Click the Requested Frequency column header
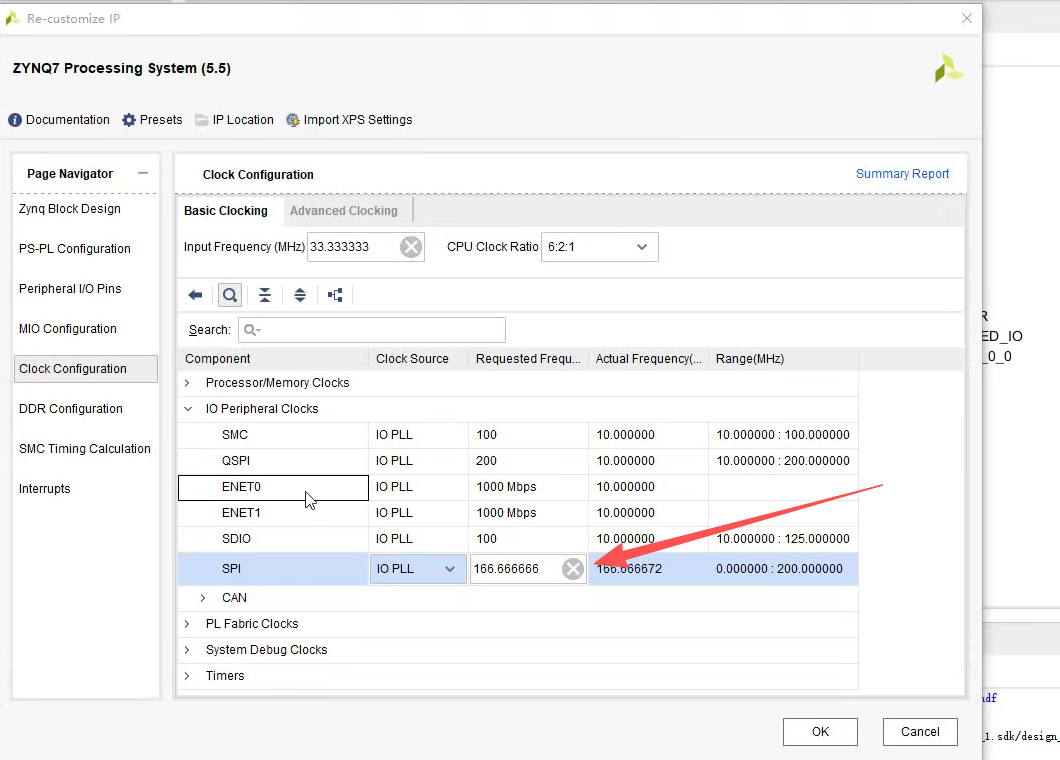Viewport: 1060px width, 760px height. tap(528, 358)
